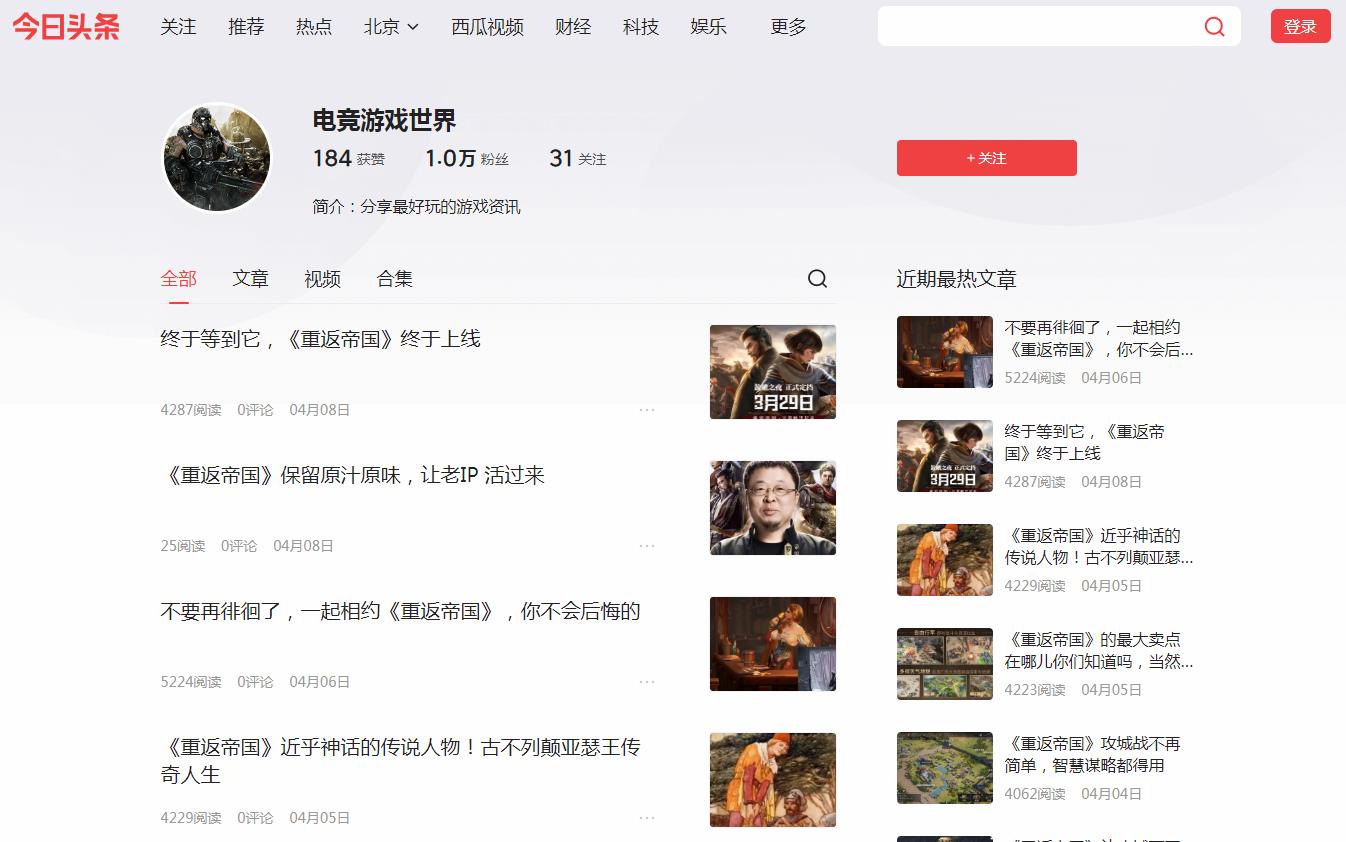1346x842 pixels.
Task: Expand the 北京 city dropdown
Action: [391, 27]
